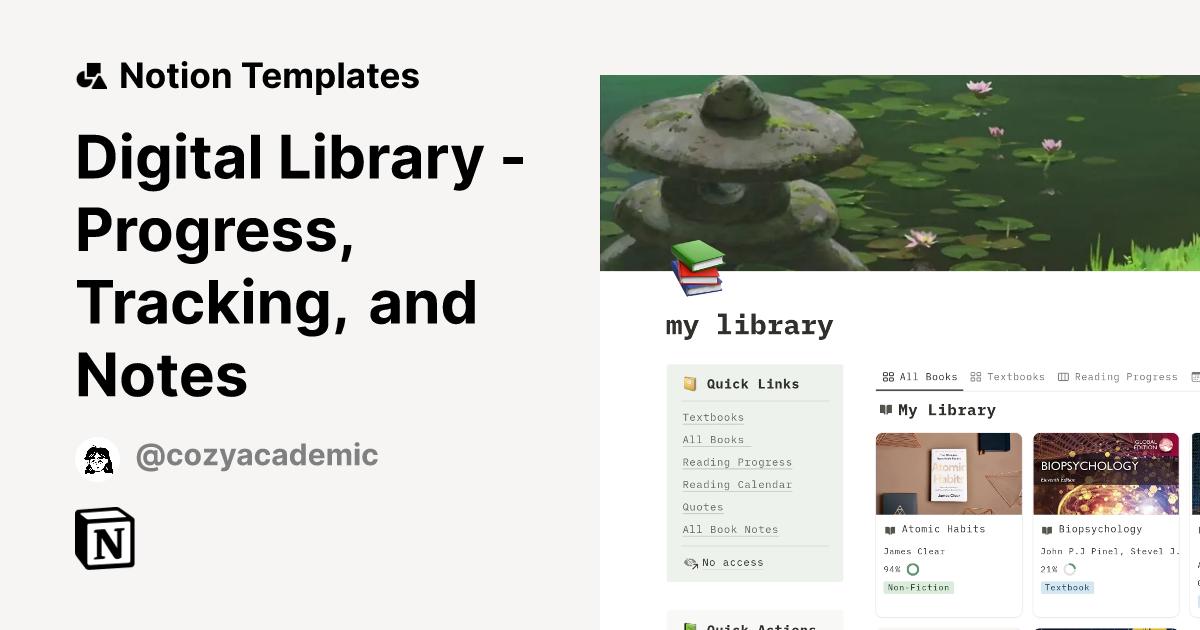Click the notebook icon beside Quick Links
Viewport: 1200px width, 630px height.
(x=689, y=383)
